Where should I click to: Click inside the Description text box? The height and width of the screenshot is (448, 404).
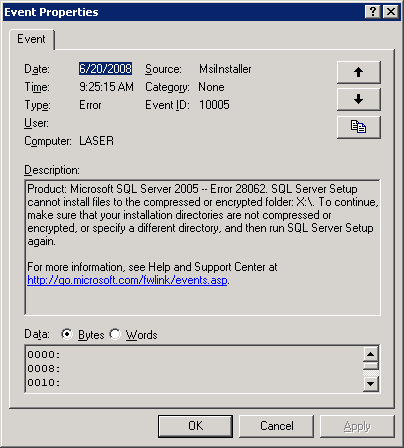tap(202, 247)
